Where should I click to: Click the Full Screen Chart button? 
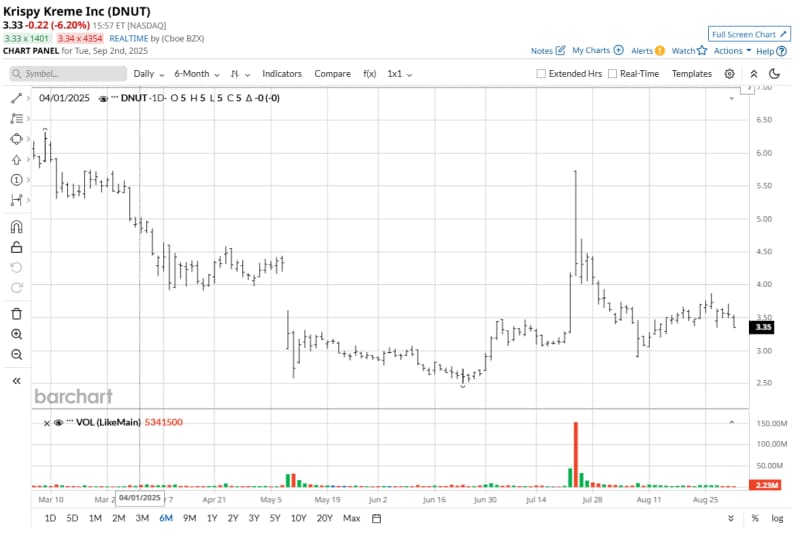pos(749,34)
